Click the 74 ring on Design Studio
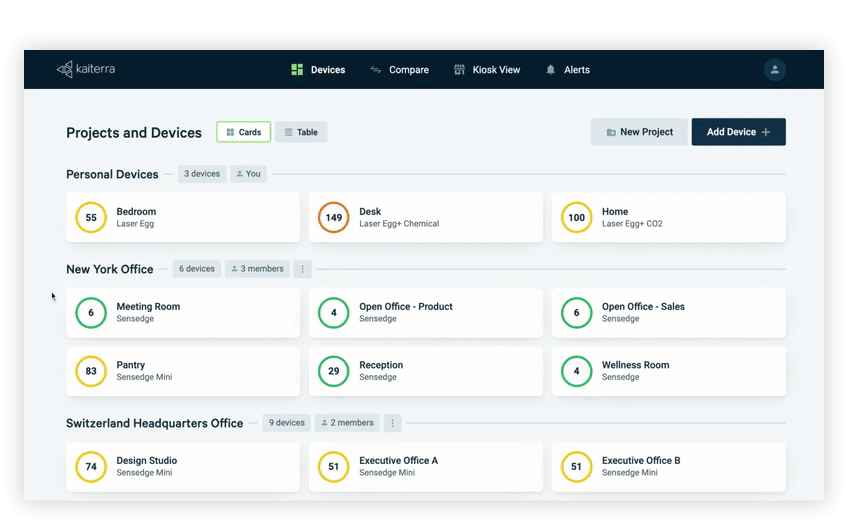 (91, 467)
